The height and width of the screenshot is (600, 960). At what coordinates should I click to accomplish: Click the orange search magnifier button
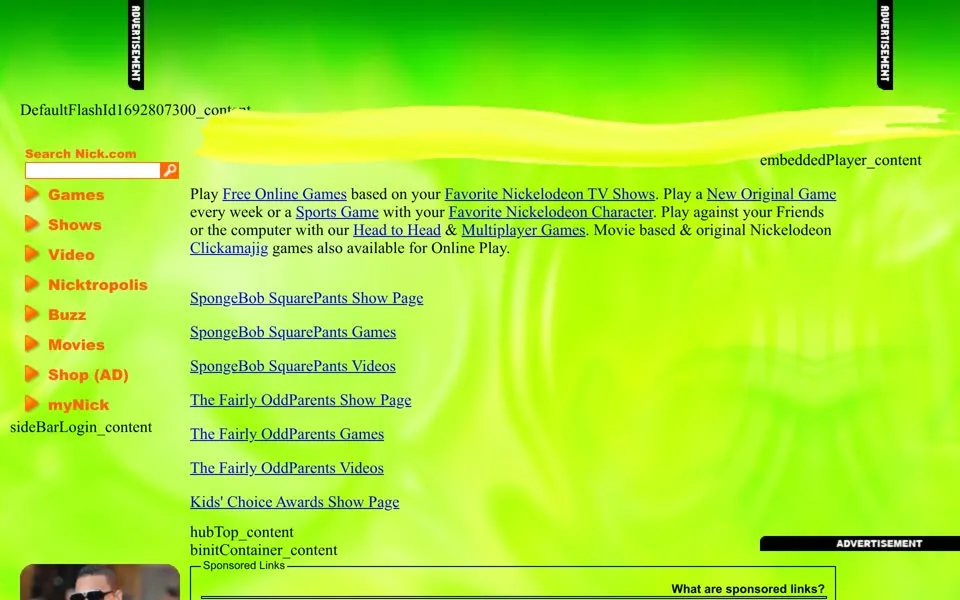click(170, 170)
